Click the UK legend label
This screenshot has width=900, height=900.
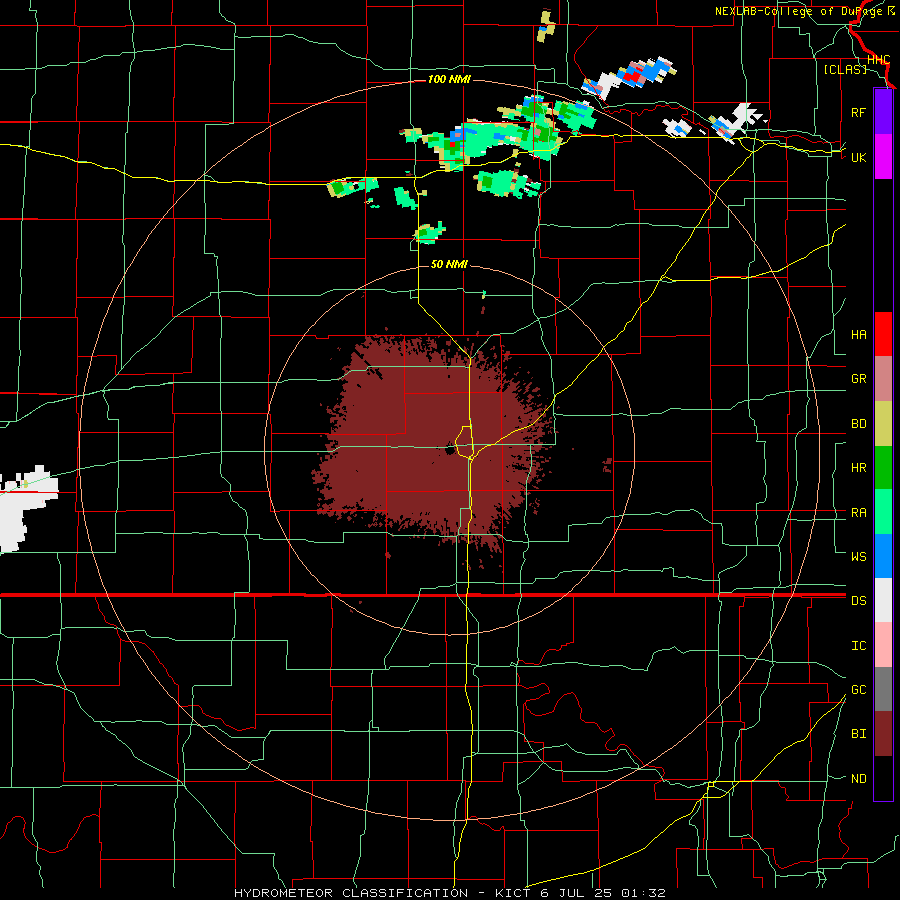[x=858, y=157]
